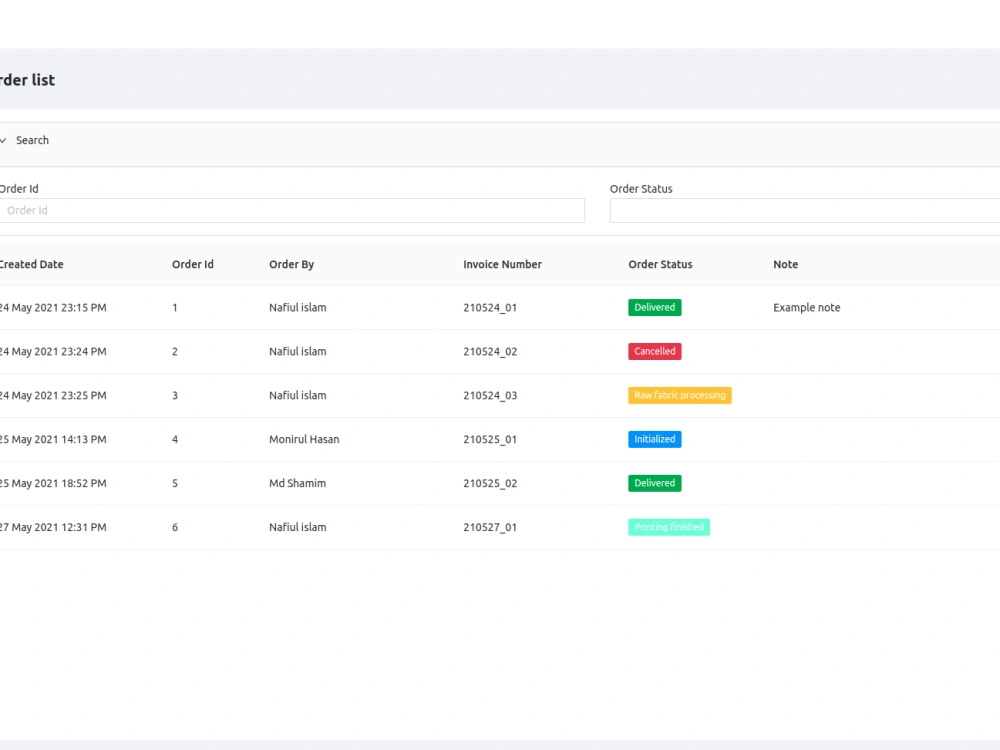Collapse the Search panel chevron

tap(3, 140)
